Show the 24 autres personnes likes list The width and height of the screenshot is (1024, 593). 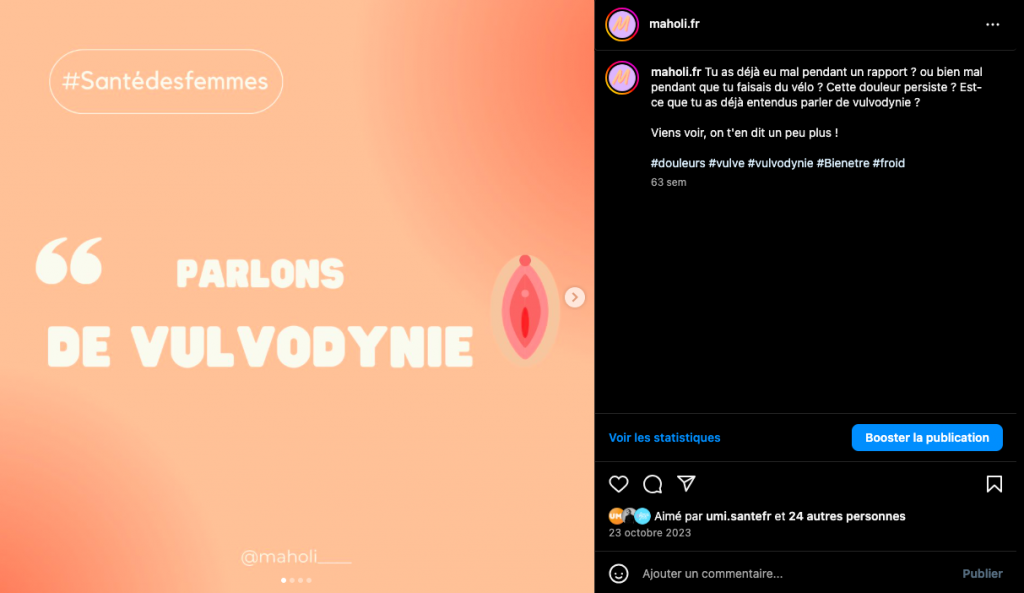(x=847, y=516)
